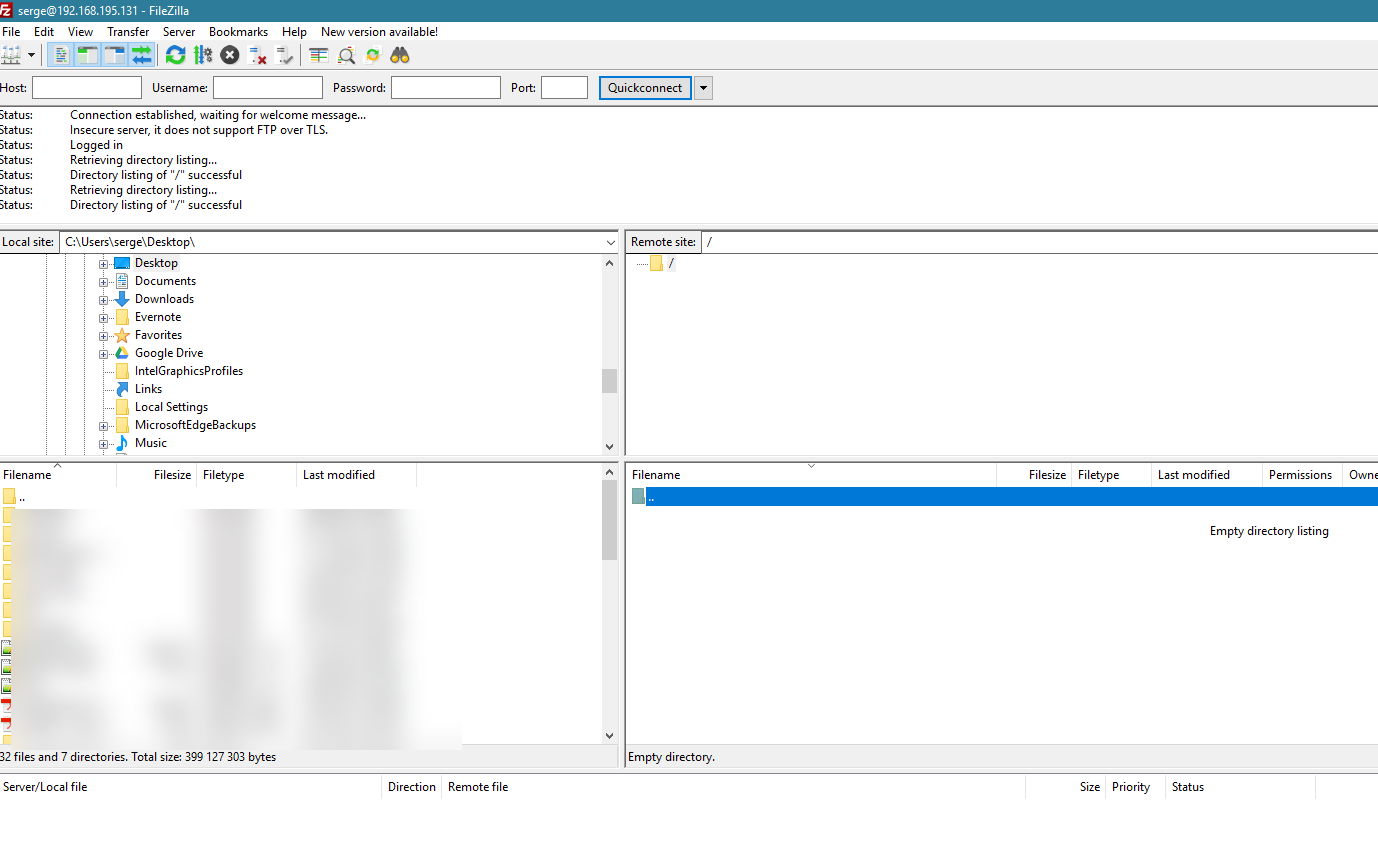Open the New version available! menu

(379, 32)
